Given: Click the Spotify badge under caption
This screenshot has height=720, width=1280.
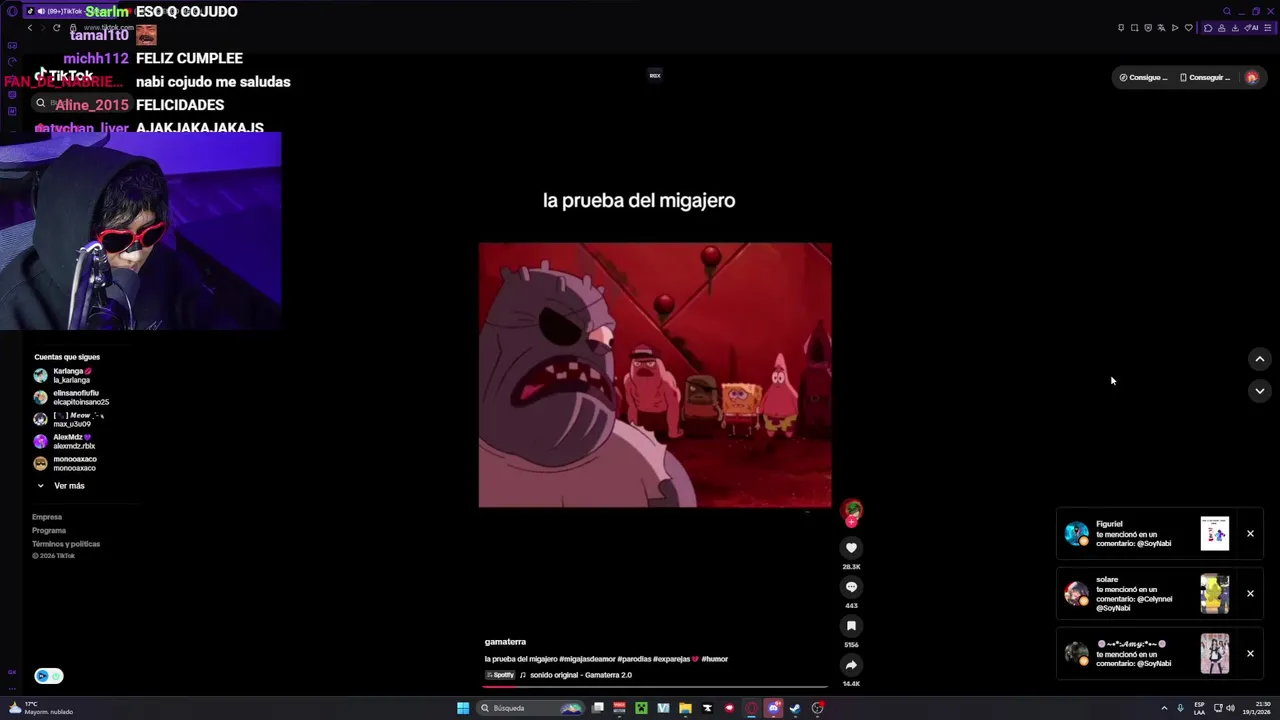Looking at the screenshot, I should [500, 675].
